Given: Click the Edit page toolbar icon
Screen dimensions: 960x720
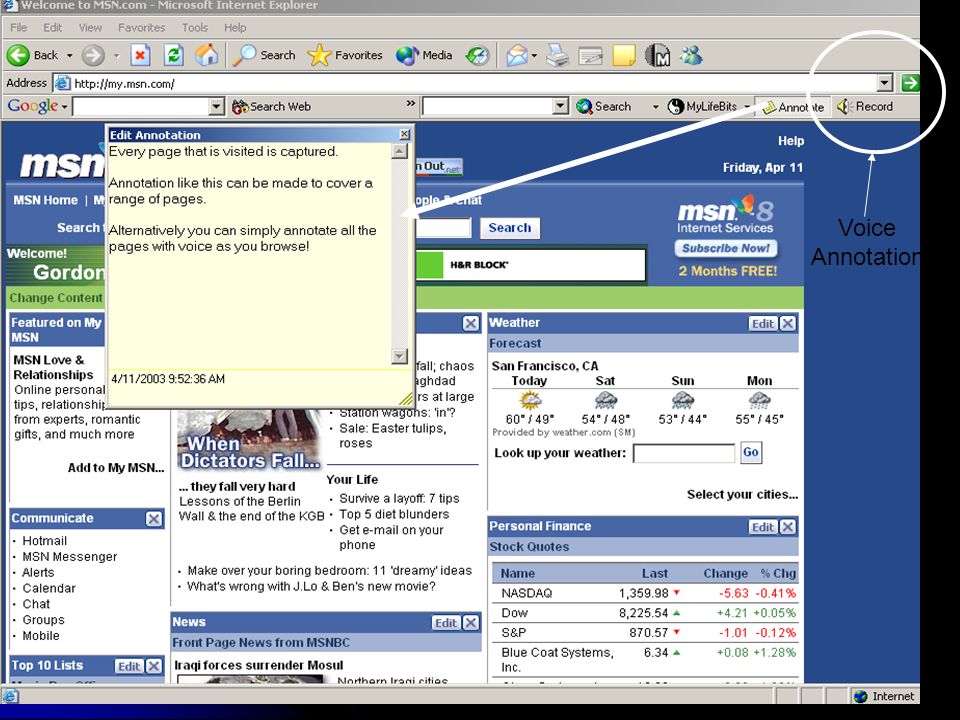Looking at the screenshot, I should (x=590, y=56).
